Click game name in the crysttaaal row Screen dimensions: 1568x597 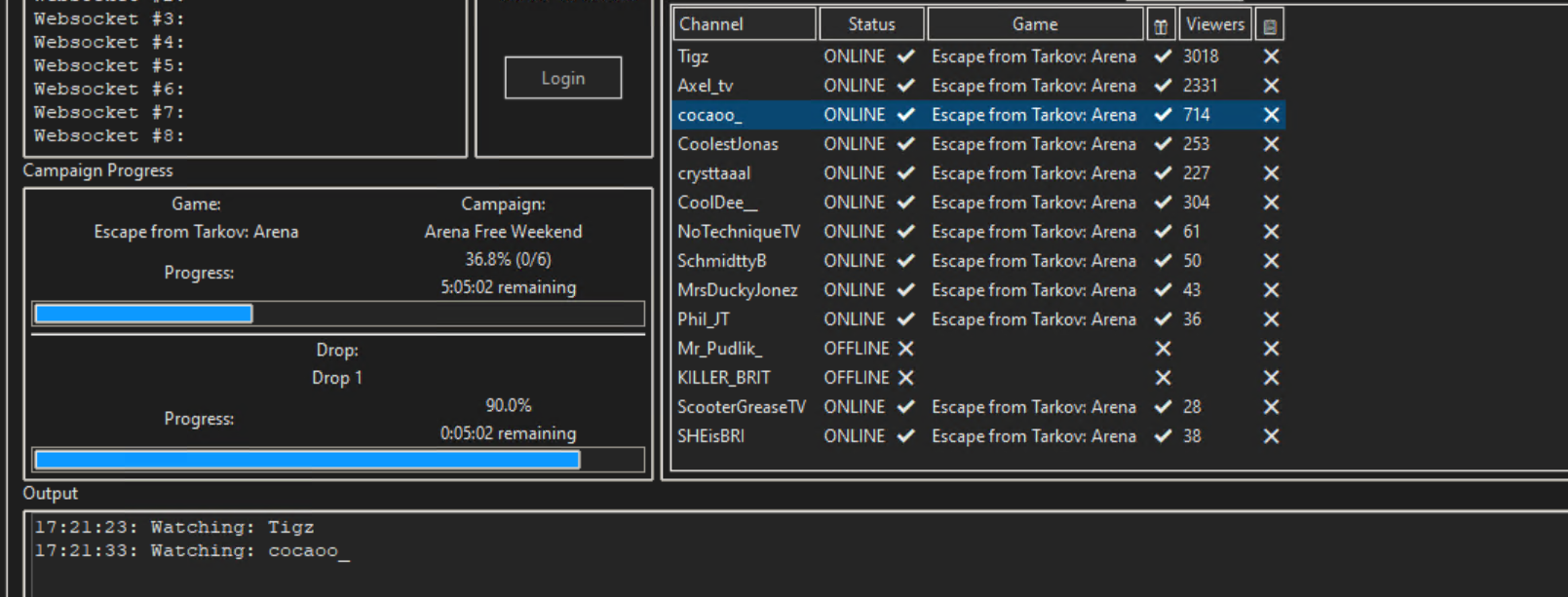[x=1034, y=173]
